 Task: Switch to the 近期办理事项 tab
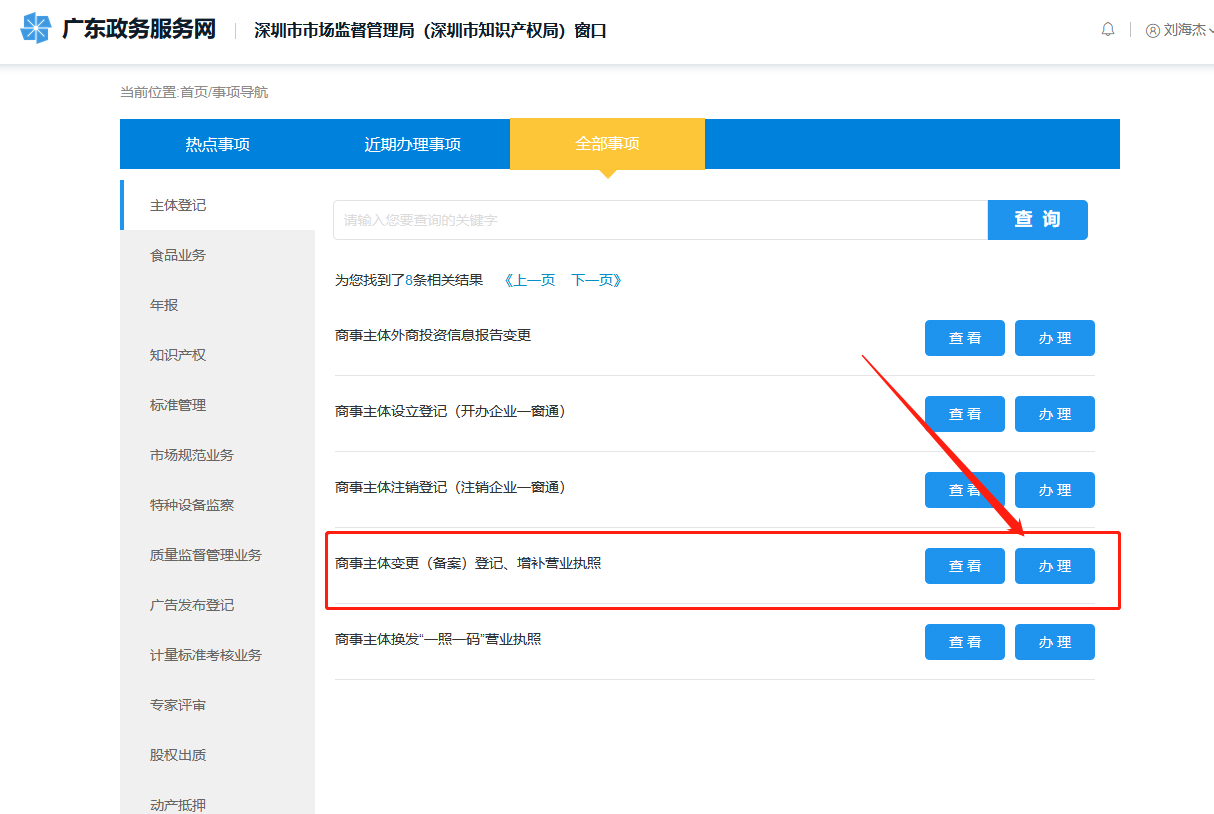(x=412, y=144)
